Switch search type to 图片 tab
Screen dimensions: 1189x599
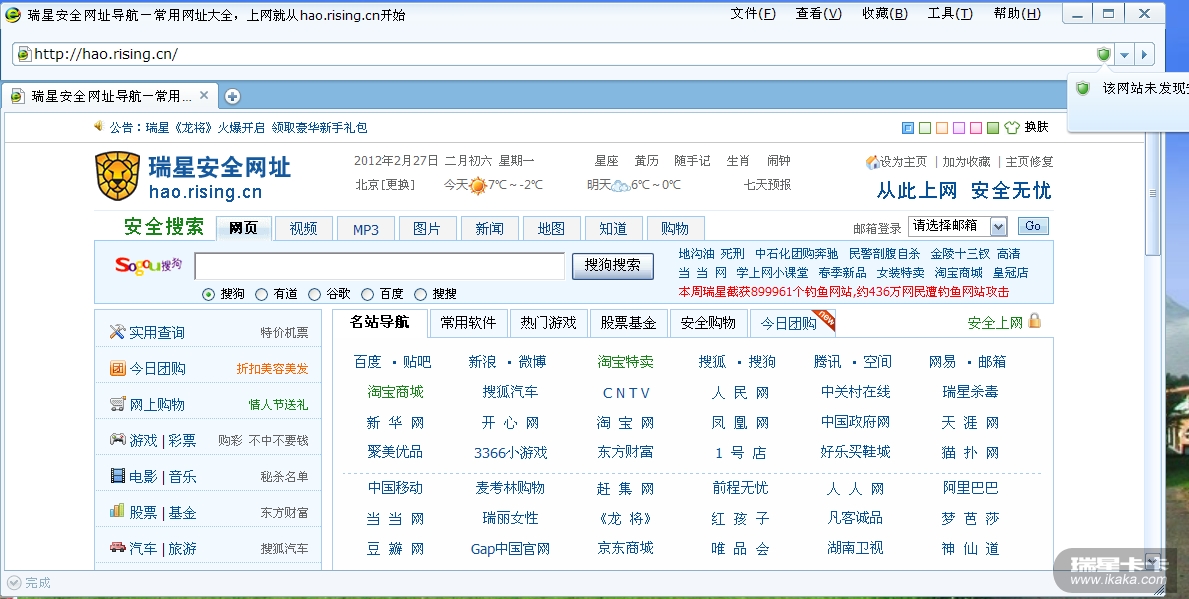pos(427,228)
